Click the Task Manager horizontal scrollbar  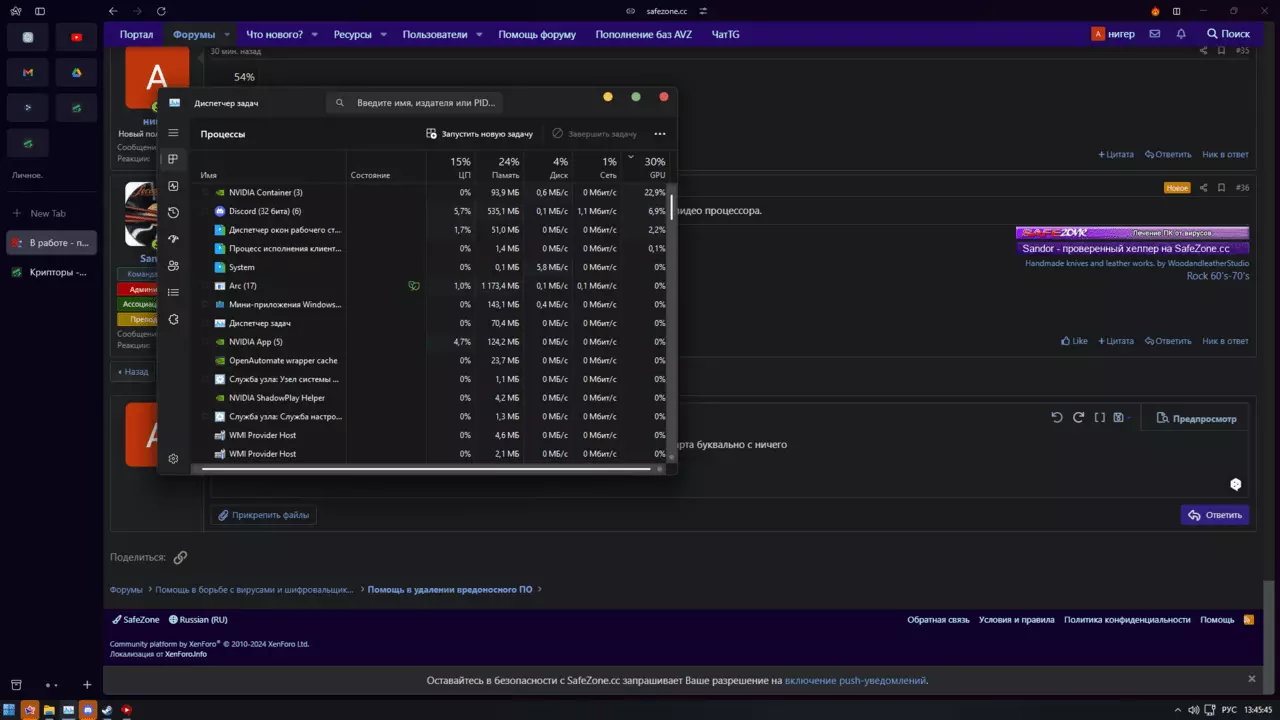pos(427,468)
